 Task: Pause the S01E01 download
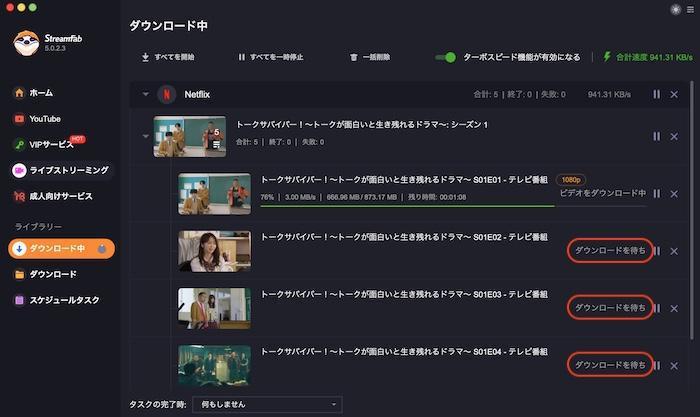tap(656, 193)
